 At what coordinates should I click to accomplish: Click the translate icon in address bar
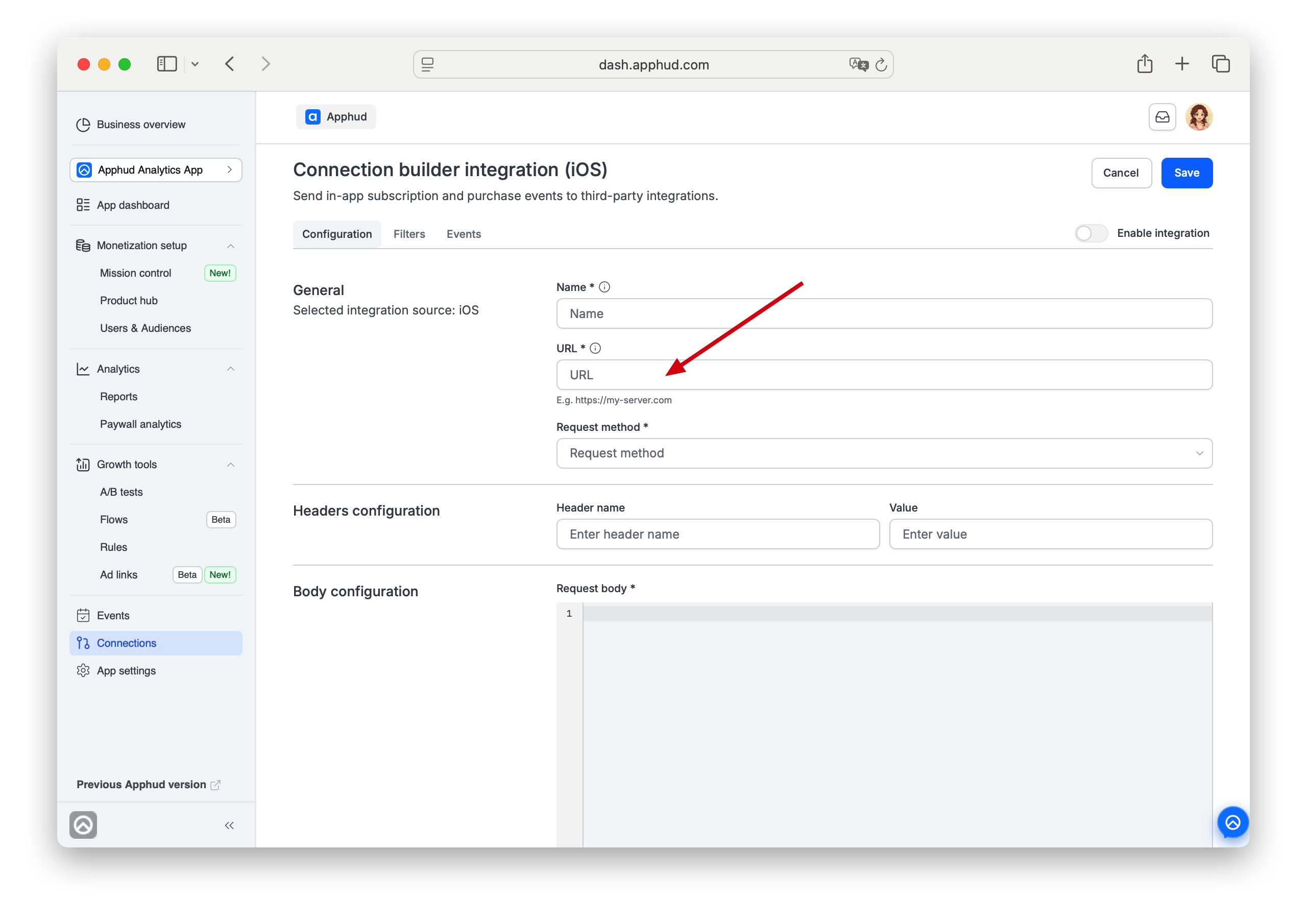[x=858, y=64]
